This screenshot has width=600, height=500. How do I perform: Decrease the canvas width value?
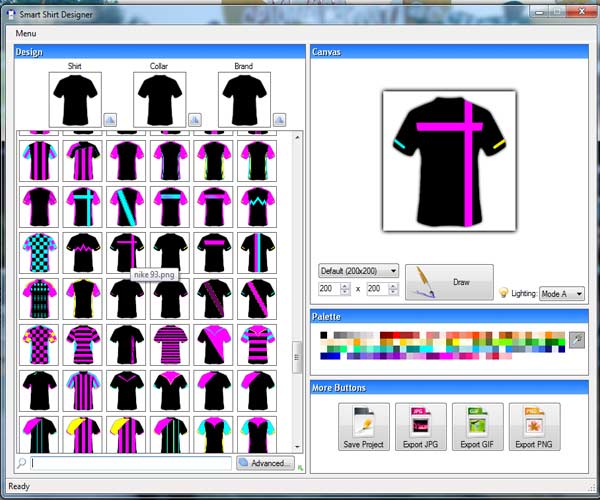(345, 292)
